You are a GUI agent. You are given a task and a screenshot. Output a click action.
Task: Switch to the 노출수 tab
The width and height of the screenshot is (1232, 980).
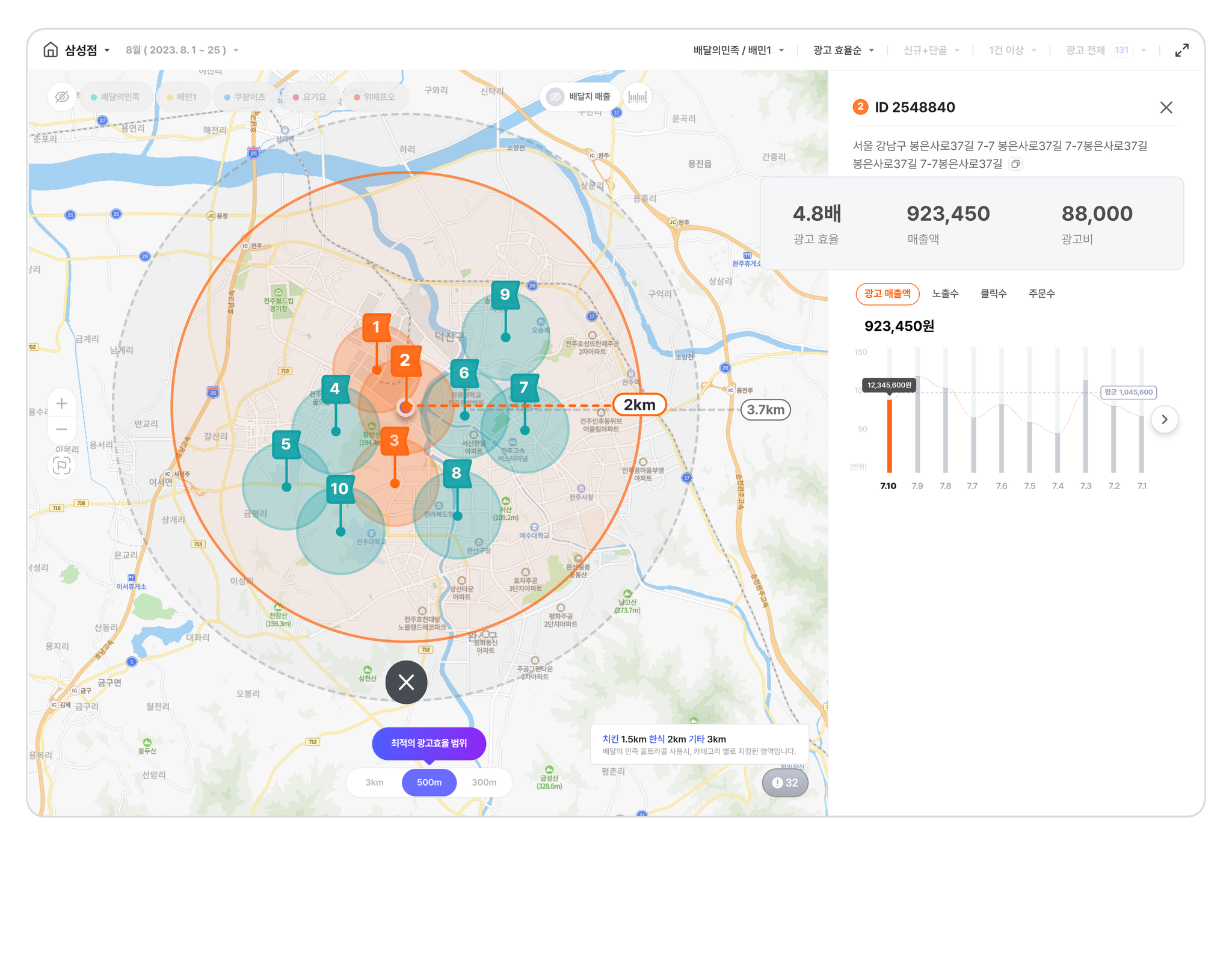(945, 294)
